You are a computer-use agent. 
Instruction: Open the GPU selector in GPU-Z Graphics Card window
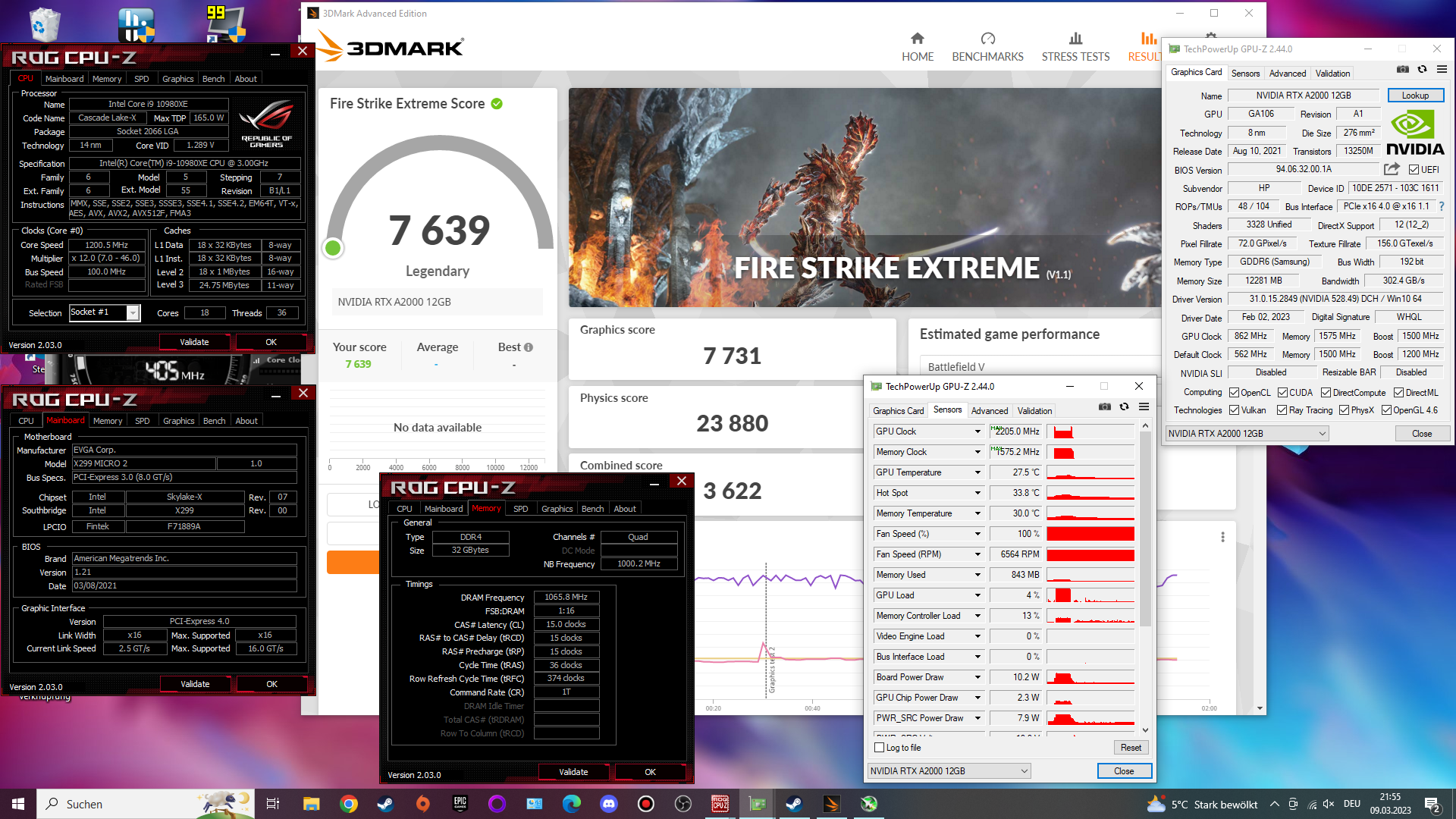[1247, 434]
